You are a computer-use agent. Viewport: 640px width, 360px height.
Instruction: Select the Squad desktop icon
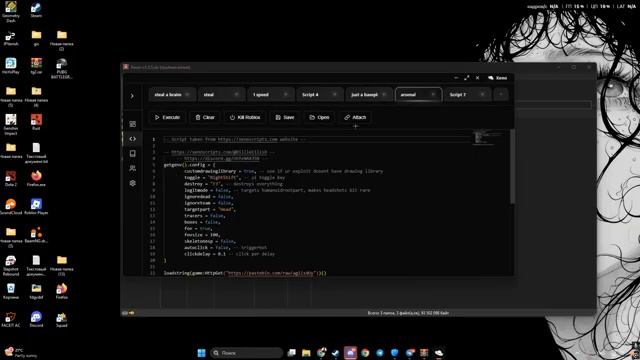pos(62,319)
